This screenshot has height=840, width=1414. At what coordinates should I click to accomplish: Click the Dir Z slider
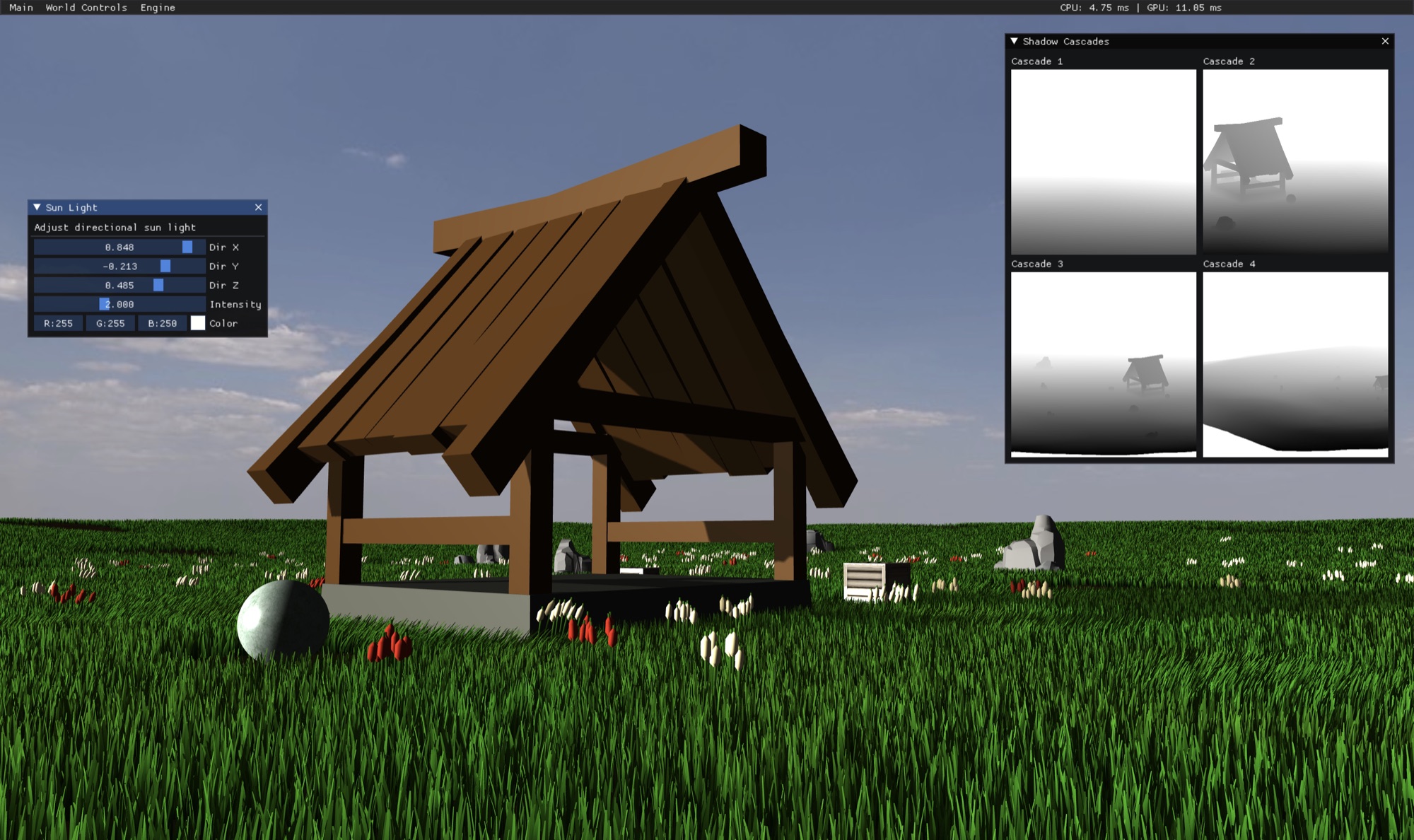119,285
